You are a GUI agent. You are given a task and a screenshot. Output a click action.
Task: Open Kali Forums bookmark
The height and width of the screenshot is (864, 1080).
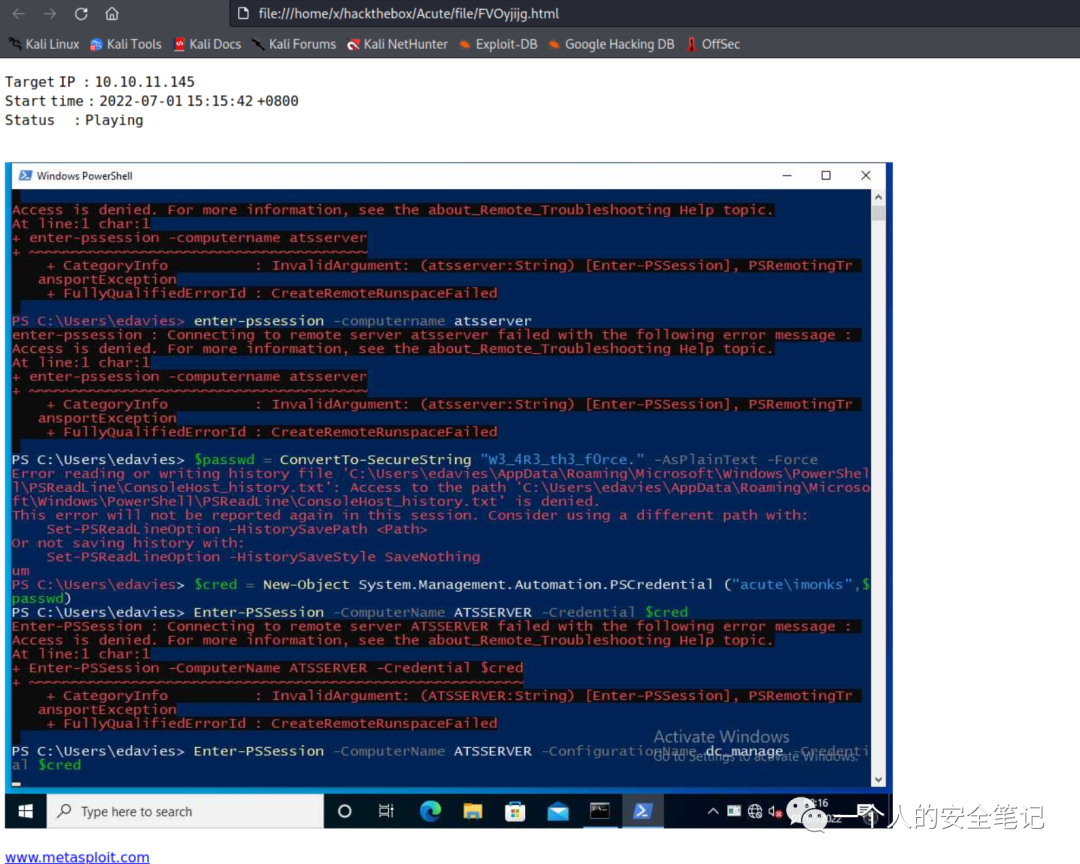(294, 44)
